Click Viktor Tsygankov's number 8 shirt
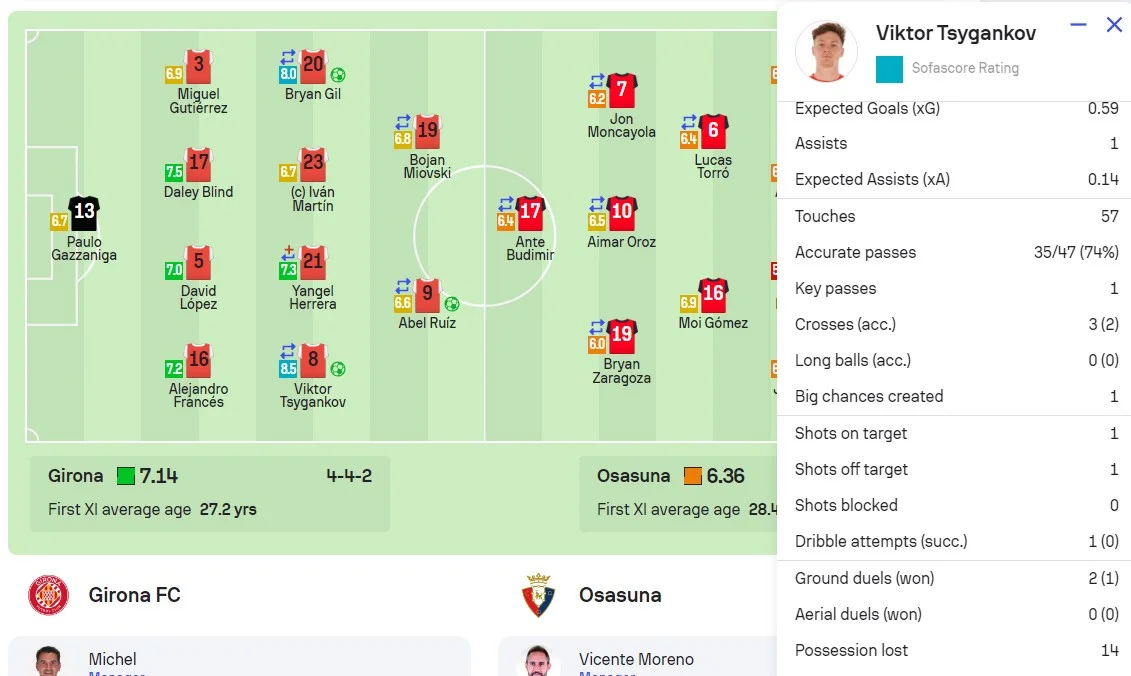This screenshot has height=676, width=1131. tap(313, 361)
